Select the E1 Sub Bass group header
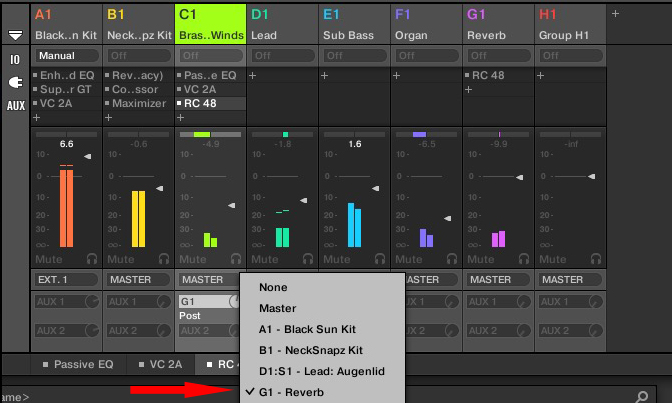This screenshot has height=403, width=672. 354,24
